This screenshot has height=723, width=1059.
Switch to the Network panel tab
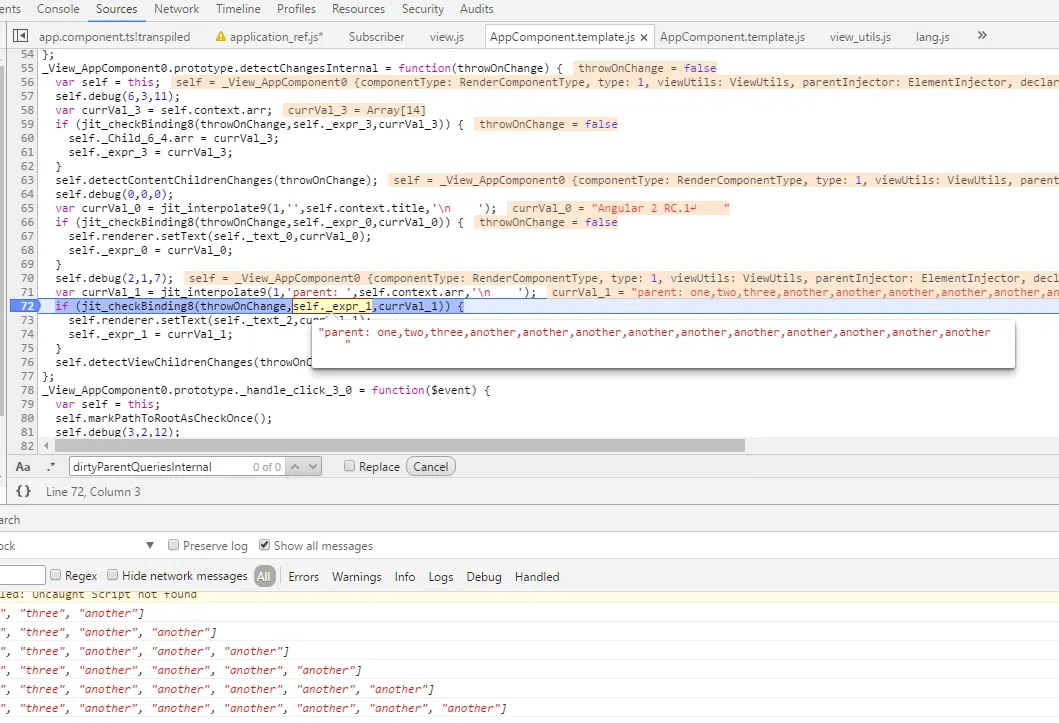[176, 9]
